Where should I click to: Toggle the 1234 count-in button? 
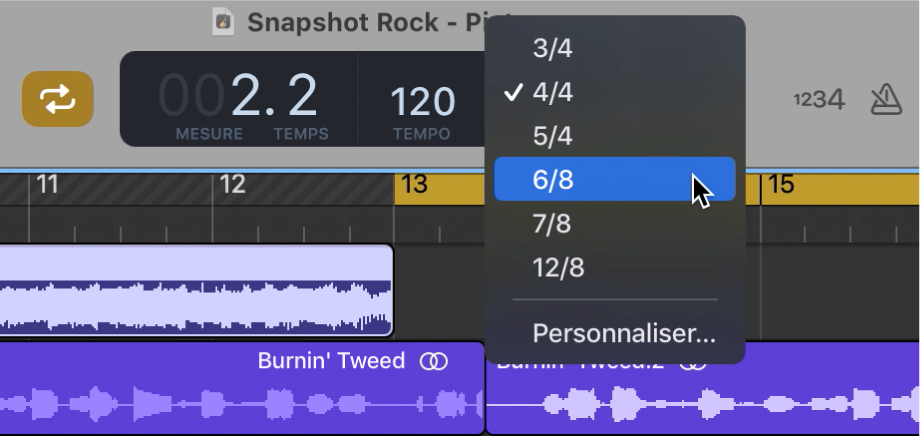point(819,99)
